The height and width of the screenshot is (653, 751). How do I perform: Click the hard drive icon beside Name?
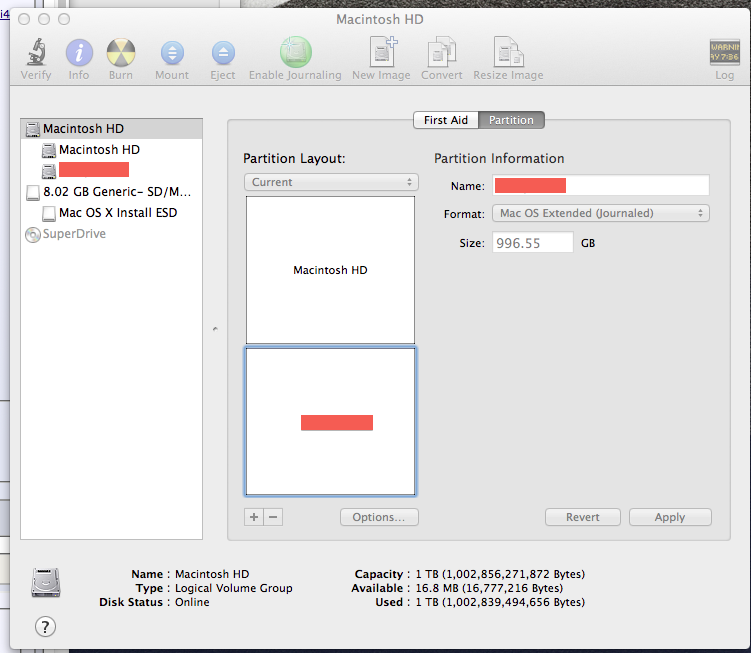pyautogui.click(x=46, y=583)
